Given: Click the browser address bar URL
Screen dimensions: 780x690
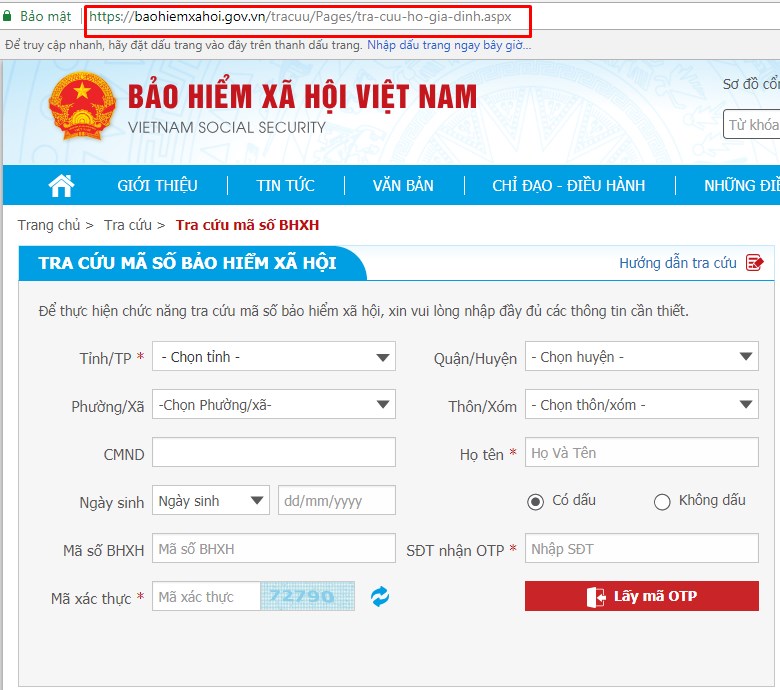Looking at the screenshot, I should [x=300, y=16].
